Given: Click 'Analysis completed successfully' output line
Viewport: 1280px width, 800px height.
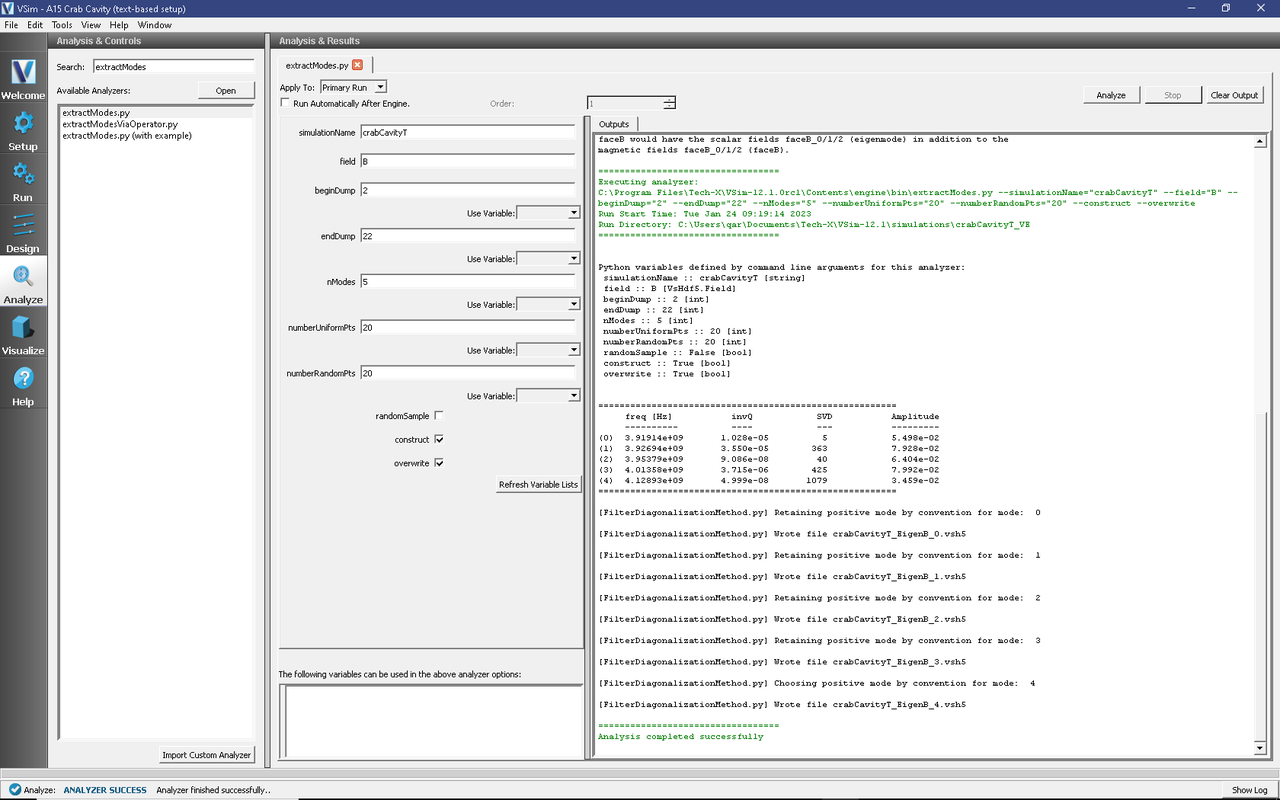Looking at the screenshot, I should pos(680,737).
